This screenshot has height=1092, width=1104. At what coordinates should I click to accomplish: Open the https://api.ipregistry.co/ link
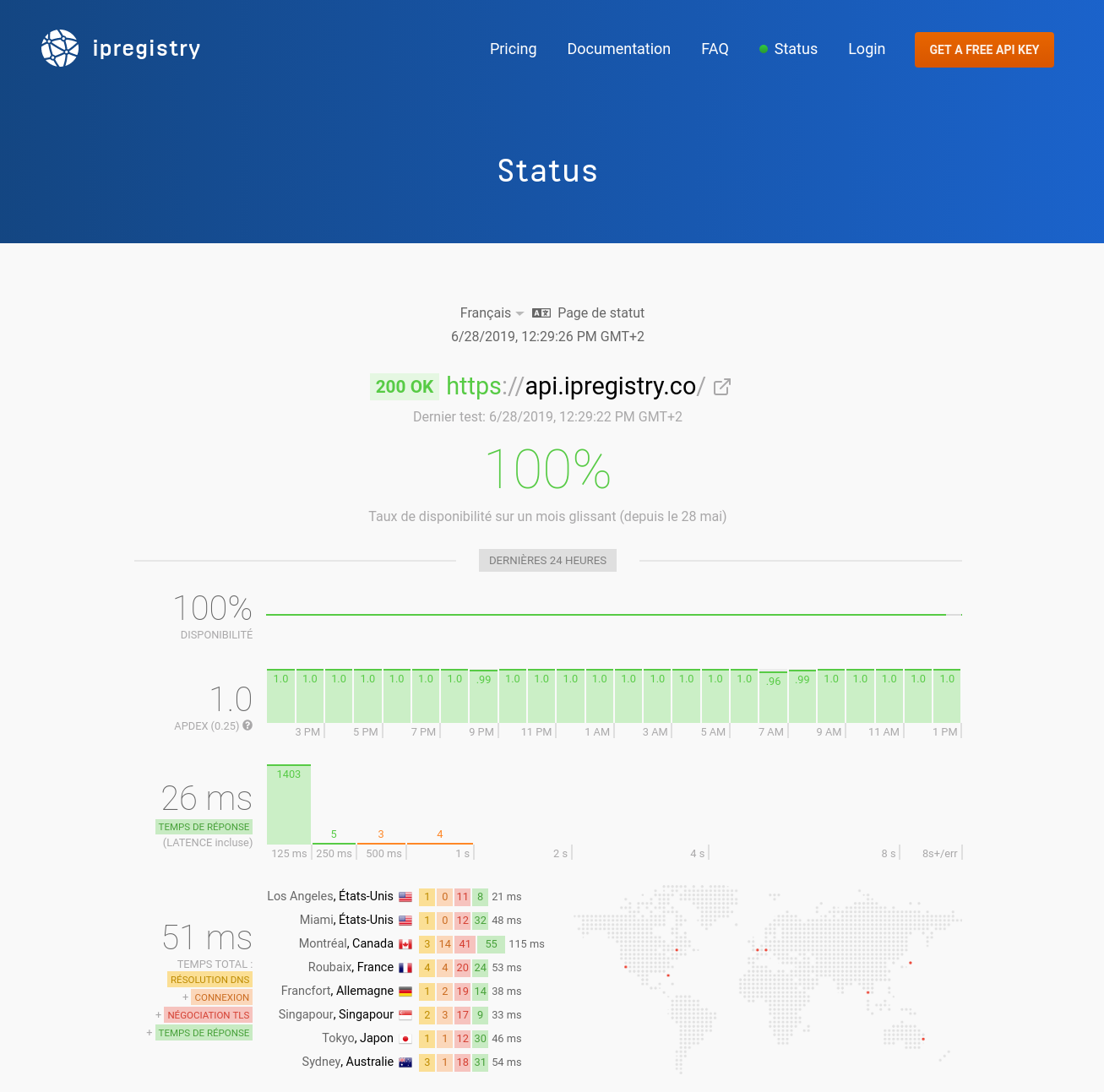click(575, 386)
